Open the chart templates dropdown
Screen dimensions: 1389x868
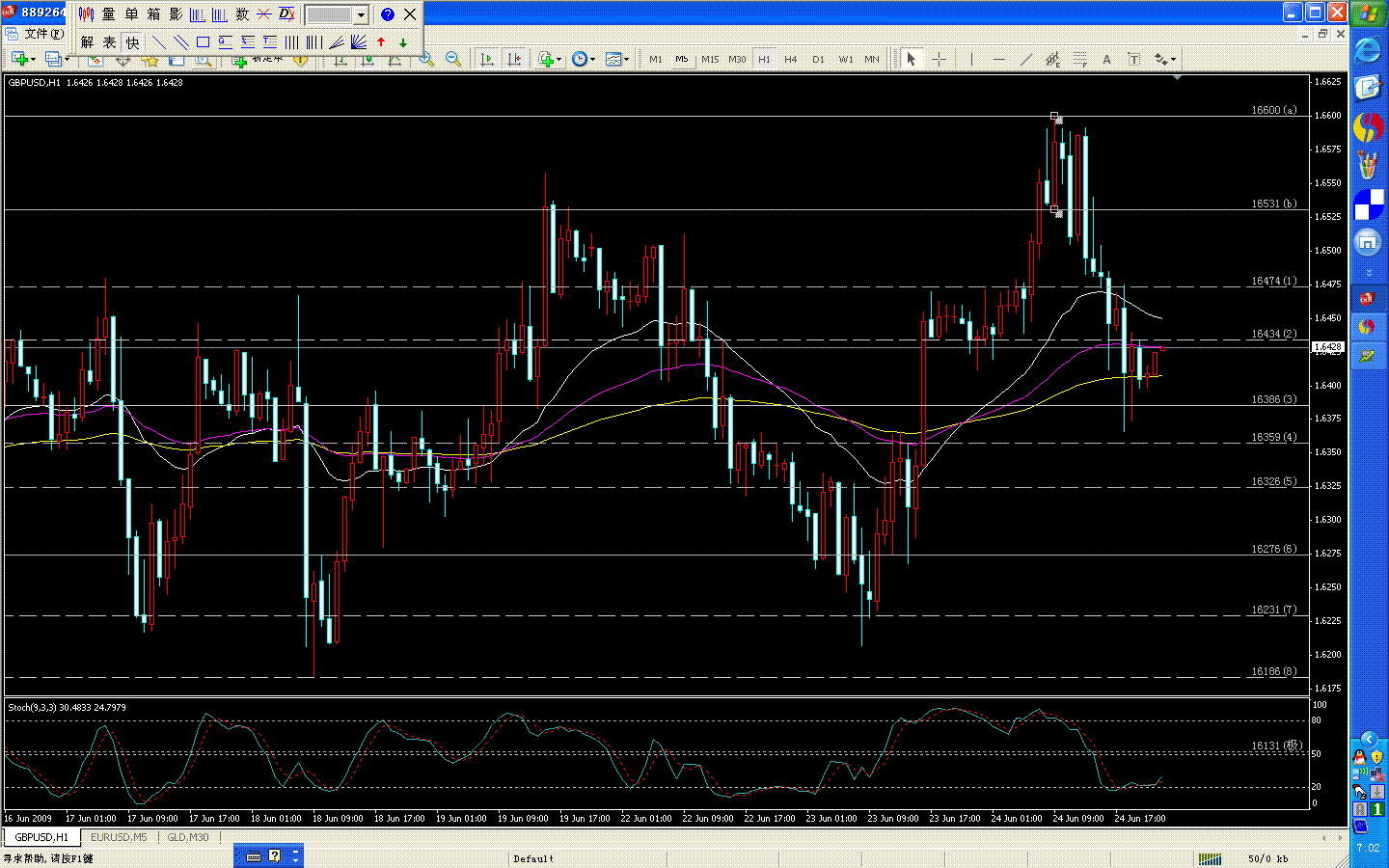(616, 59)
